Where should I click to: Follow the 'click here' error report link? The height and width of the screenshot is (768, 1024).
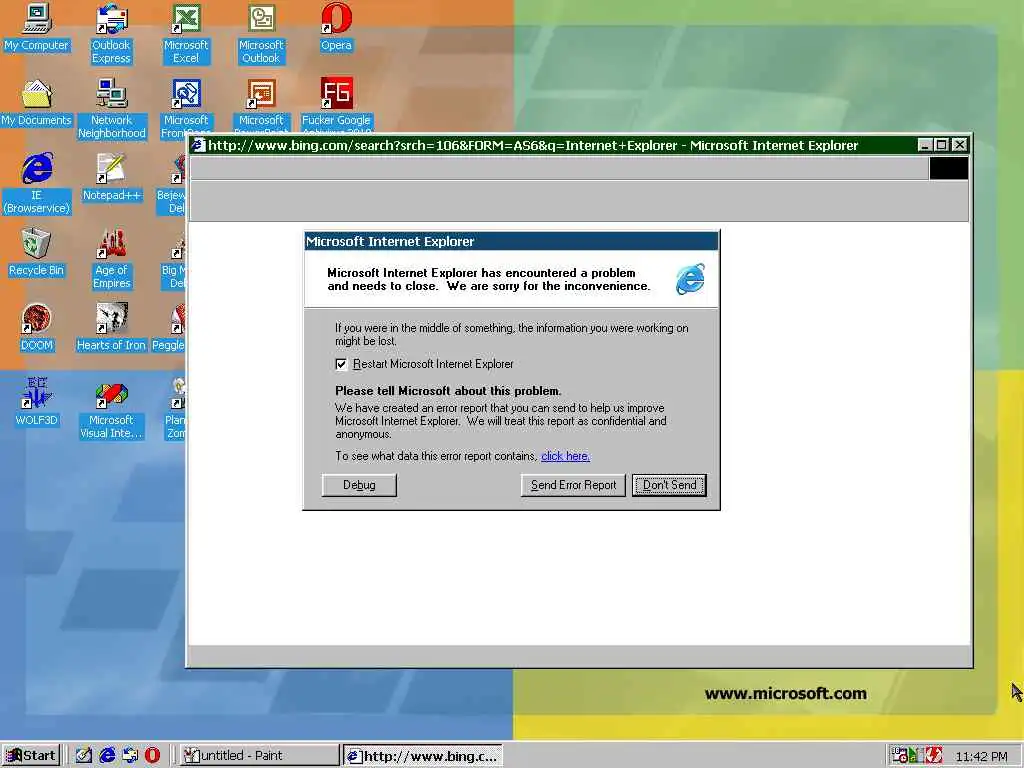point(566,456)
